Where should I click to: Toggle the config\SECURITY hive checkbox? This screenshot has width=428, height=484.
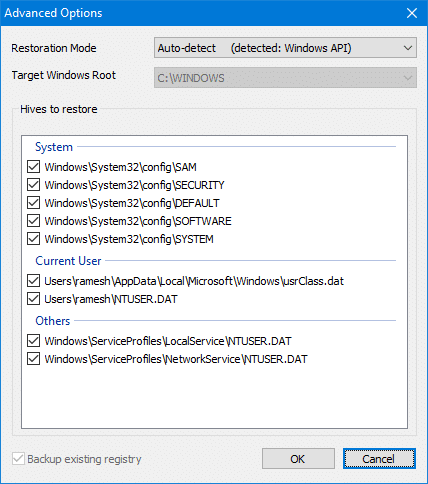tap(34, 185)
